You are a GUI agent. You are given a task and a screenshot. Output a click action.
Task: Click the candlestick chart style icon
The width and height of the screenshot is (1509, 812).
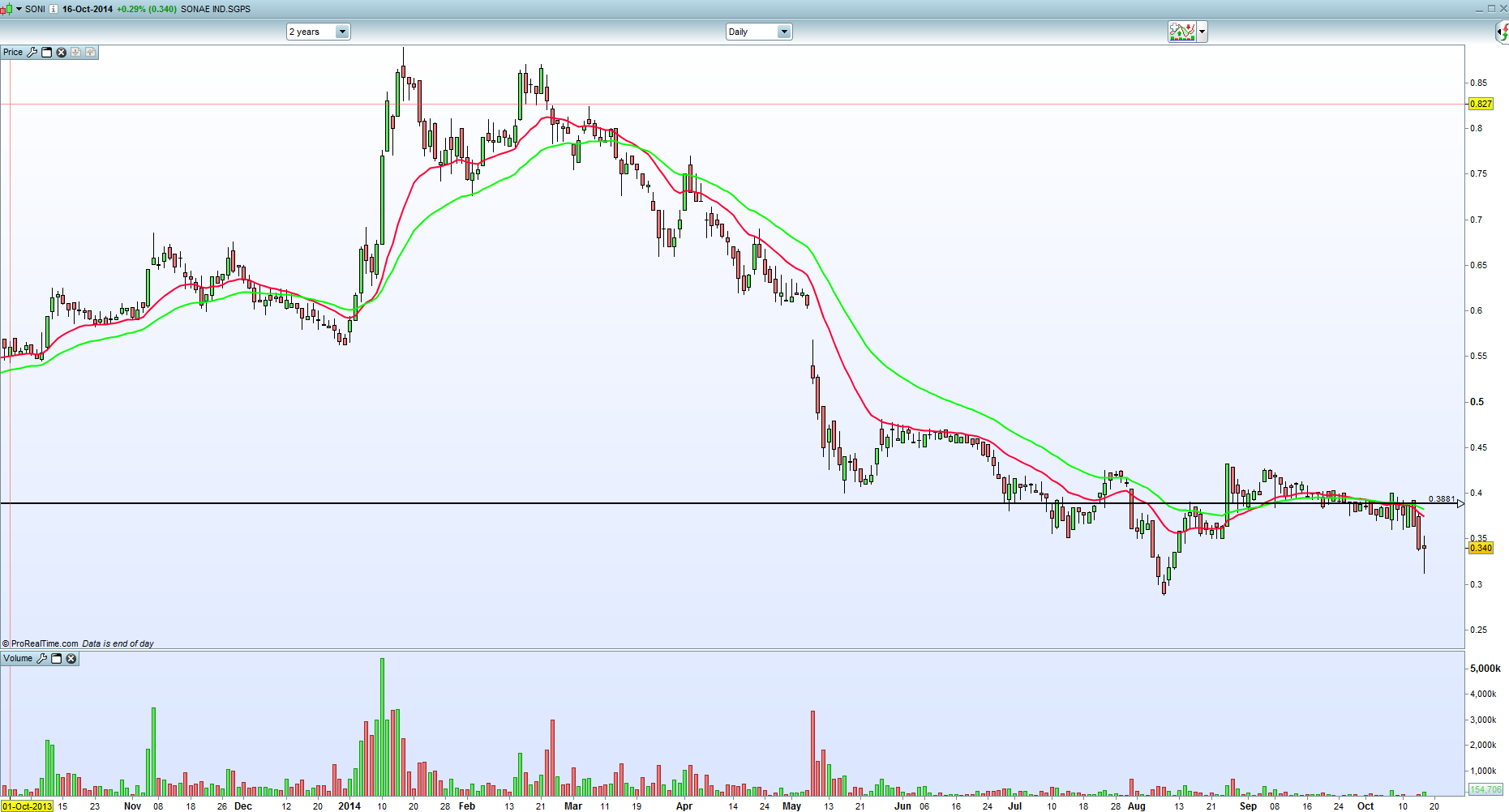[6, 9]
